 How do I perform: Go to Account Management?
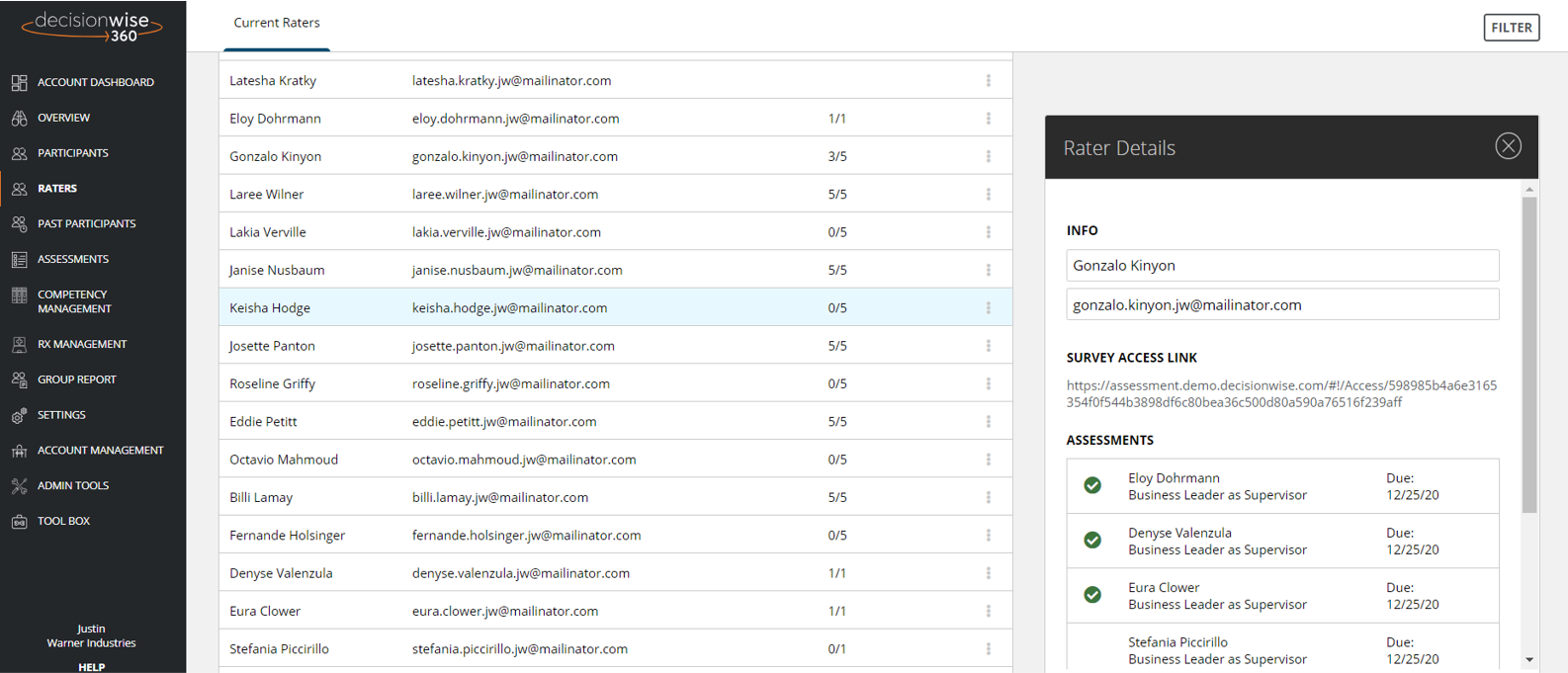101,451
